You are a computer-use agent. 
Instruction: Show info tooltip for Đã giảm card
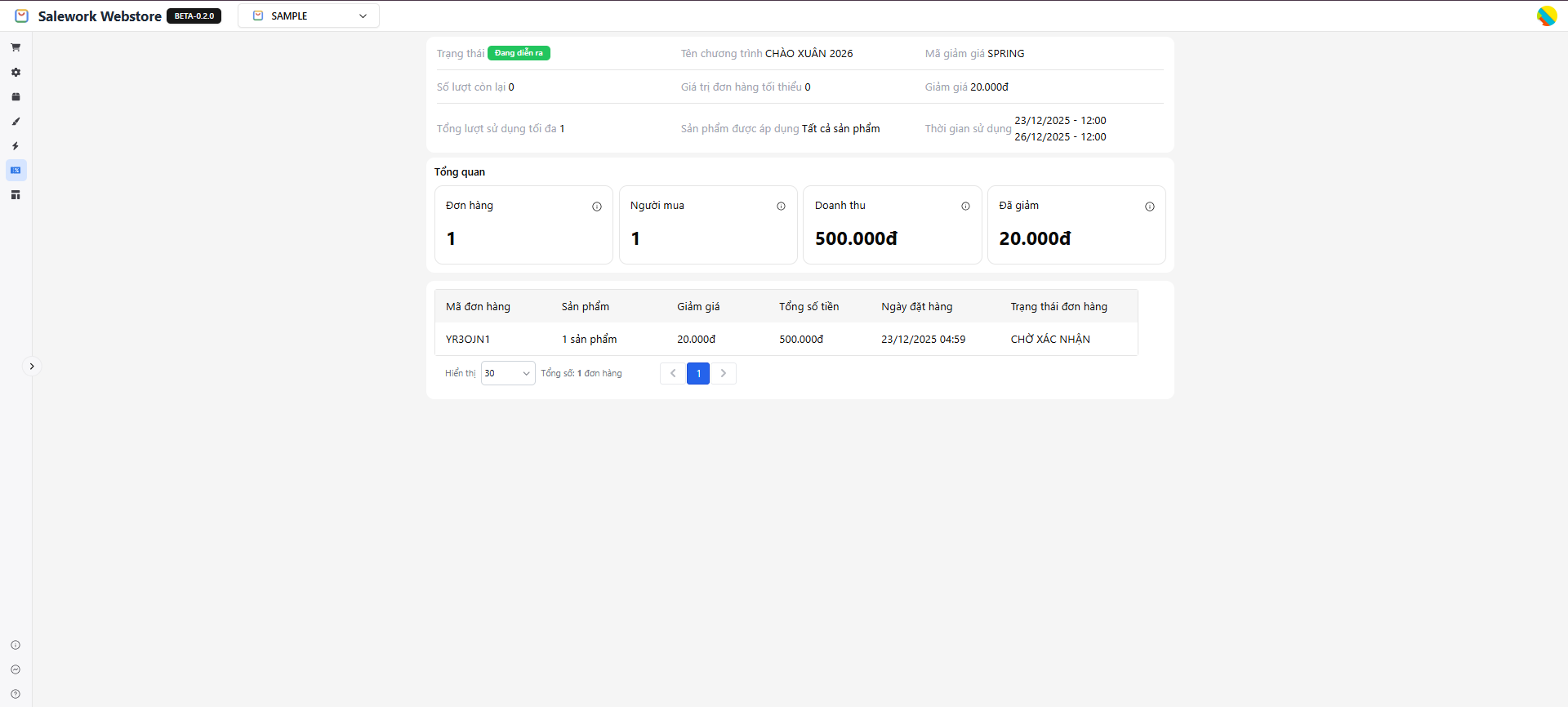click(x=1149, y=207)
